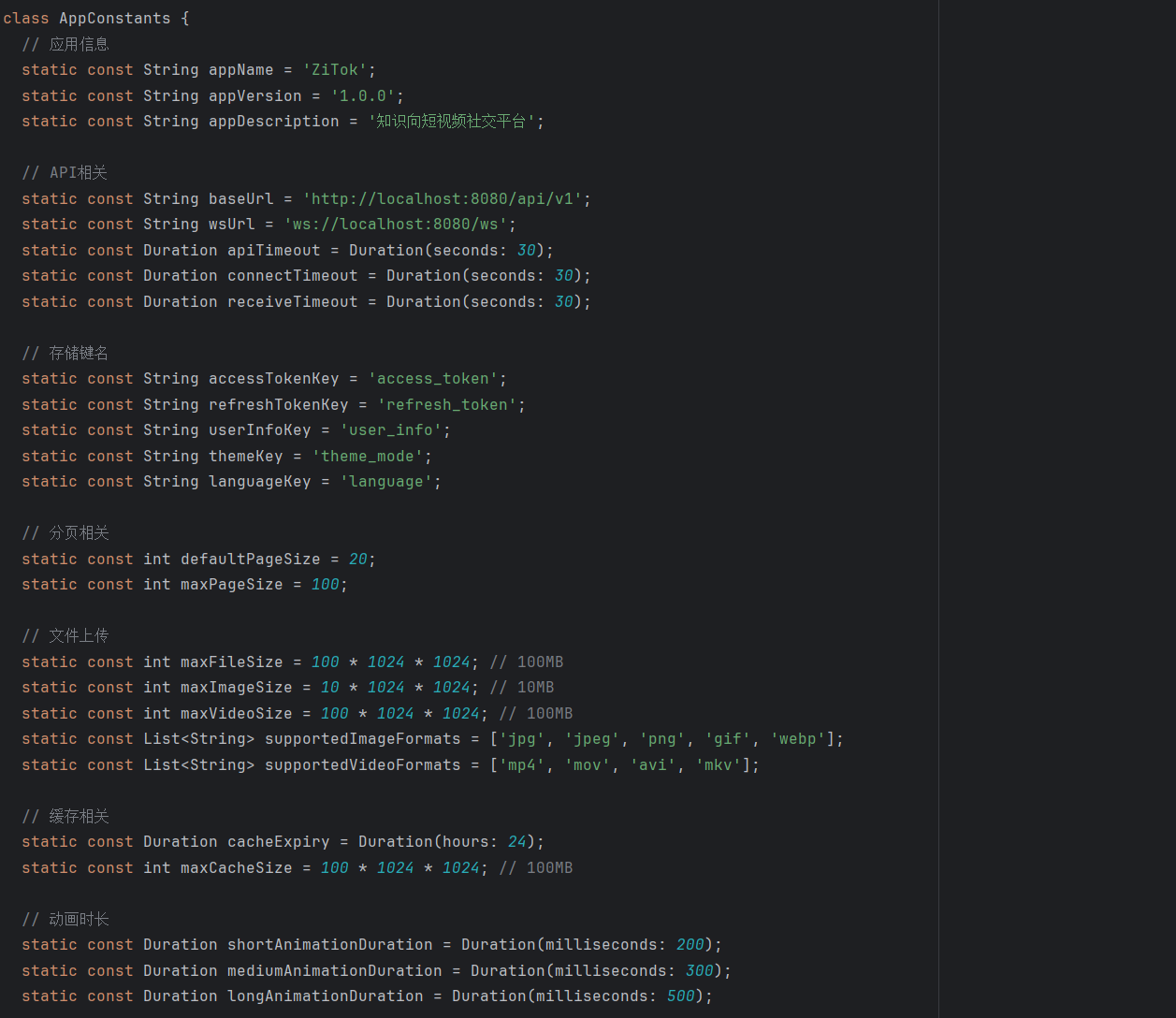Click the comment // 文件上传
1176x1018 pixels.
click(65, 636)
